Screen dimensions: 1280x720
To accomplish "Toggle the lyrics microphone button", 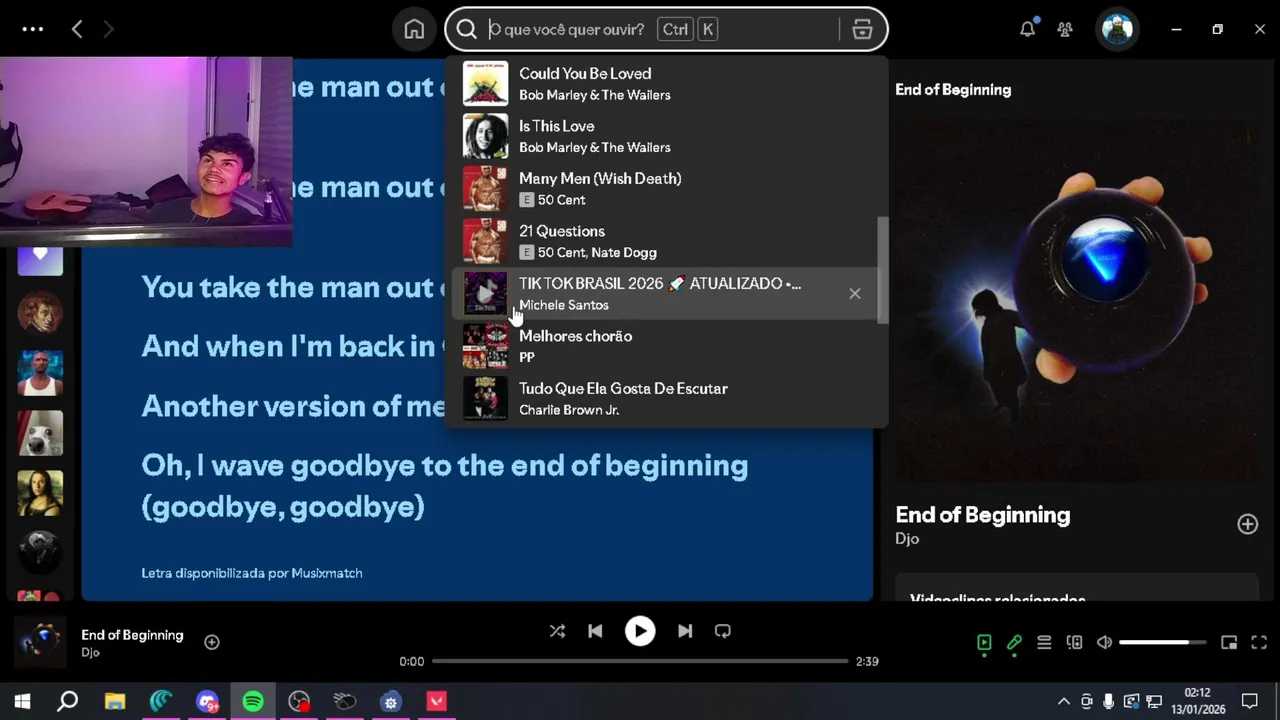I will (x=1014, y=642).
